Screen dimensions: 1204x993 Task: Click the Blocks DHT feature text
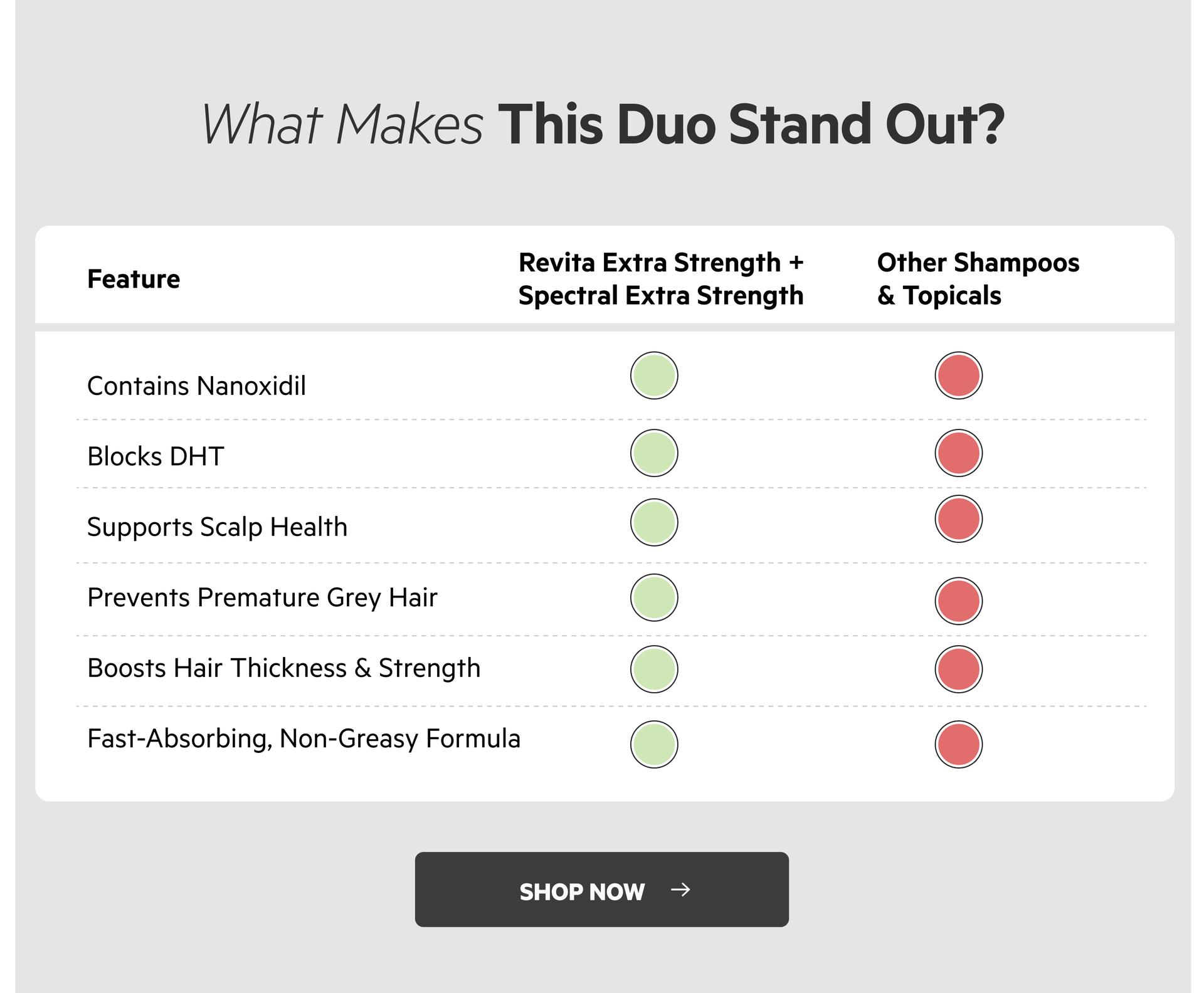tap(156, 456)
